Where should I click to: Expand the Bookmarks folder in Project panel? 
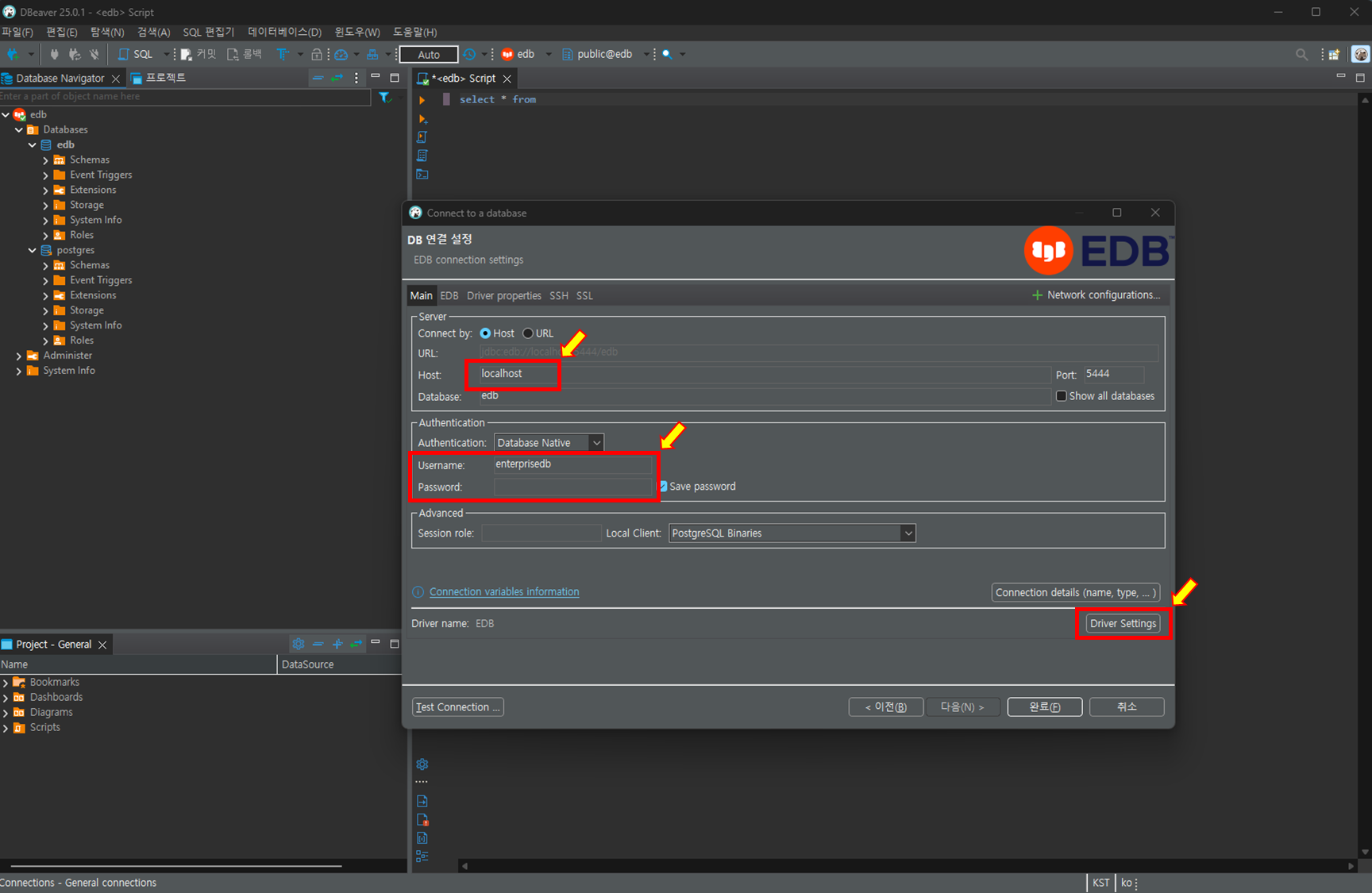(x=6, y=683)
